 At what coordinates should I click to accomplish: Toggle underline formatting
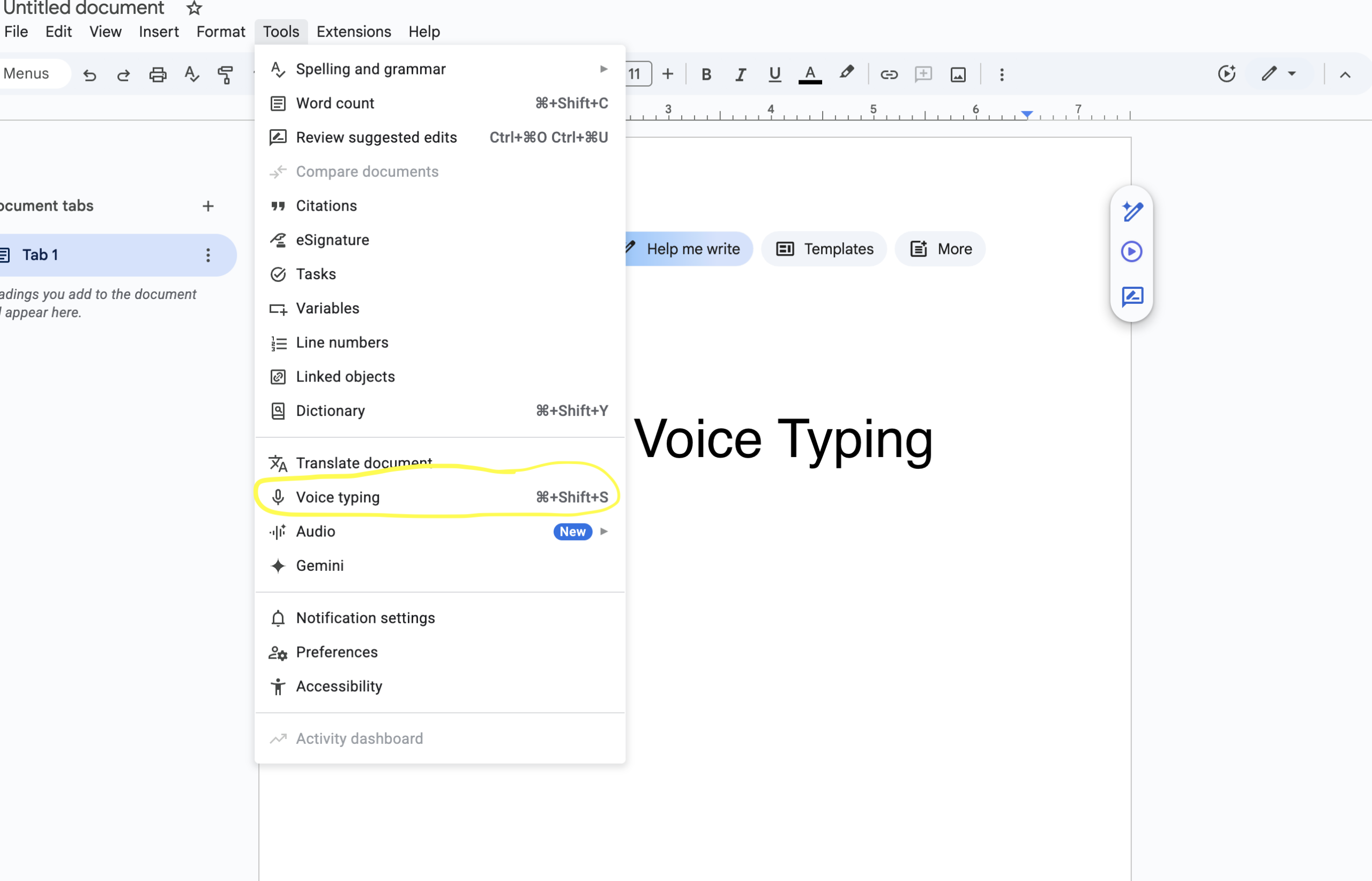[774, 74]
